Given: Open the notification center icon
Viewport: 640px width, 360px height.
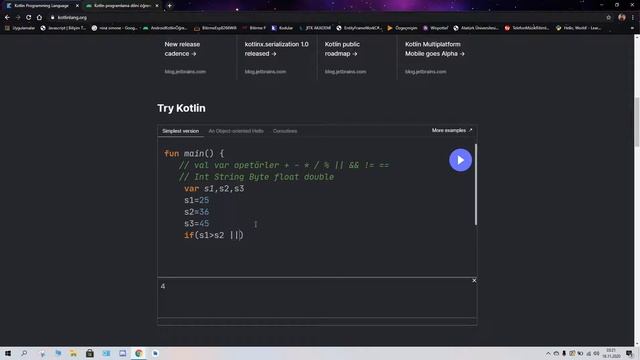Looking at the screenshot, I should [629, 353].
